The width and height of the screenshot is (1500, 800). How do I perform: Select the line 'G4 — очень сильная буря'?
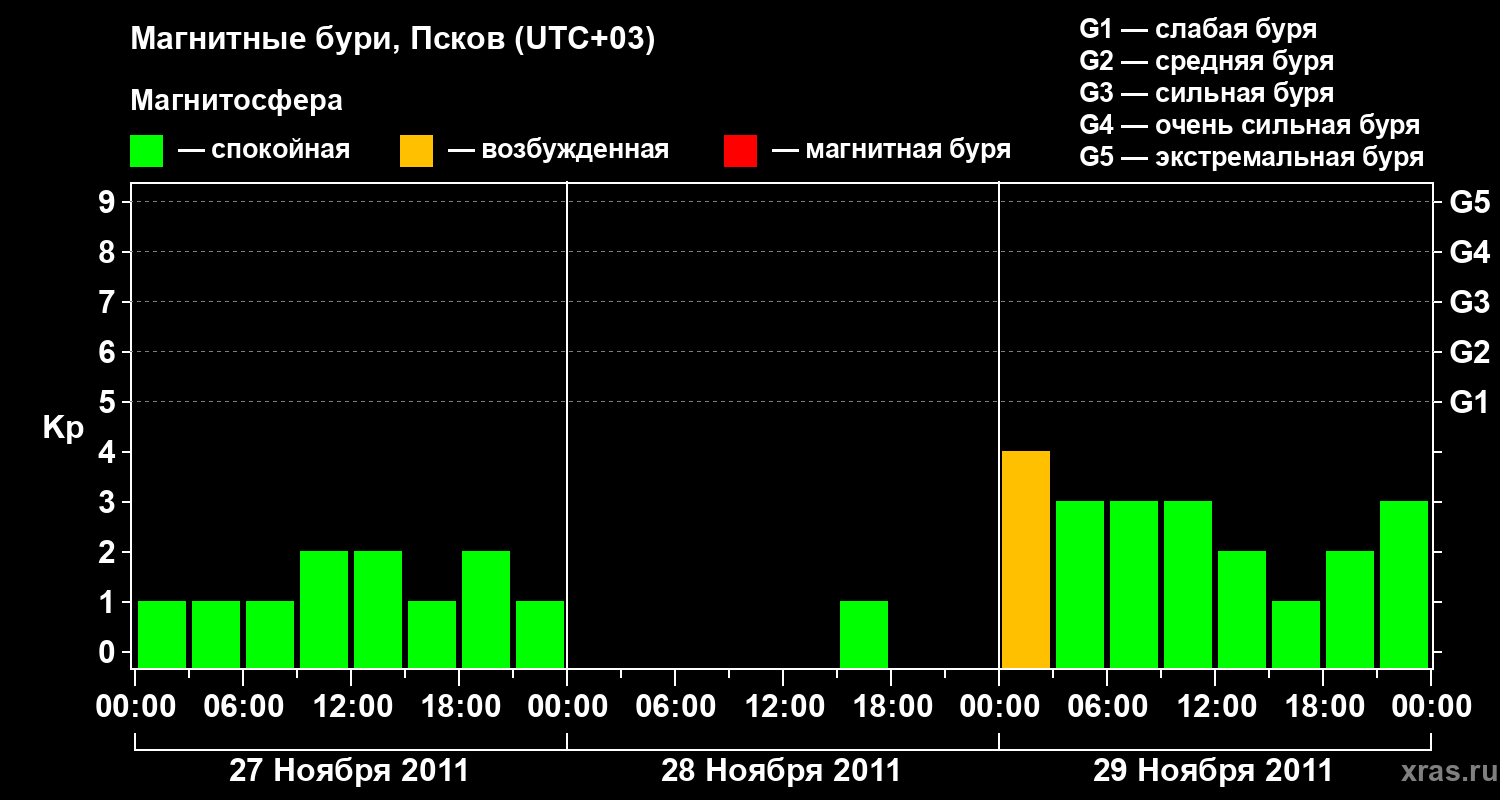point(1250,125)
